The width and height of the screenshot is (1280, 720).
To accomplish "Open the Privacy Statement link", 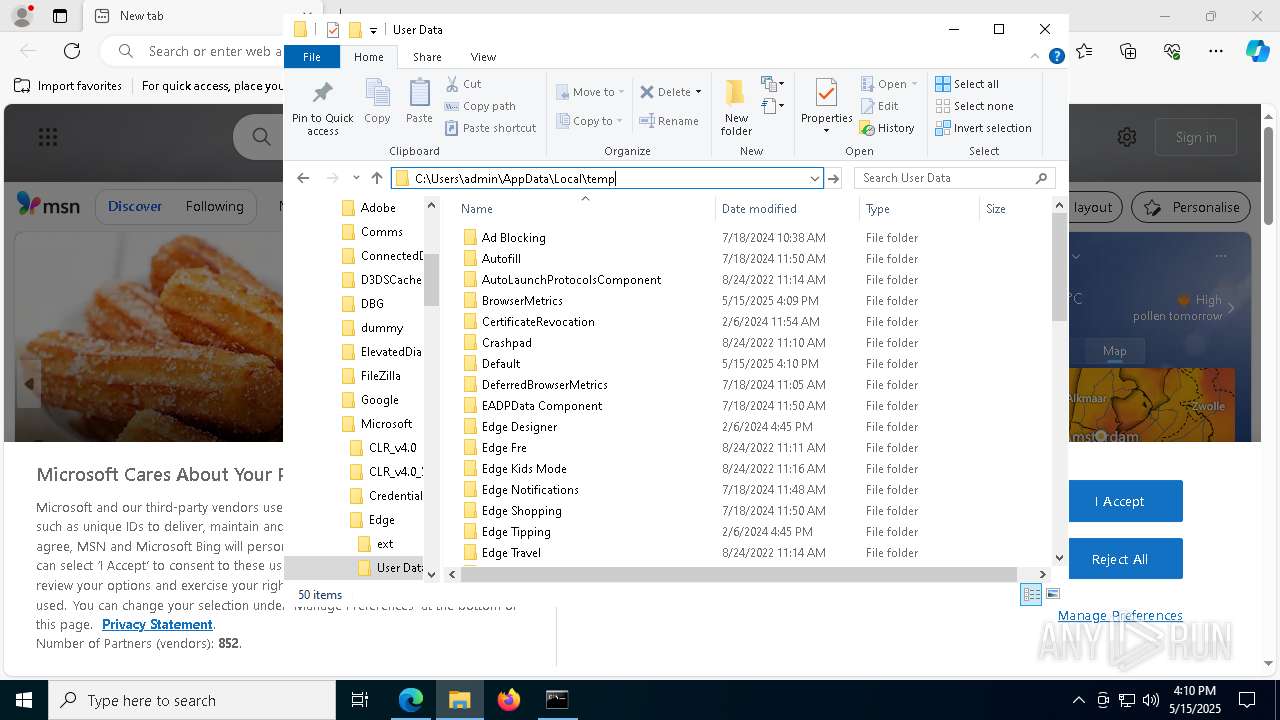I will pos(157,624).
